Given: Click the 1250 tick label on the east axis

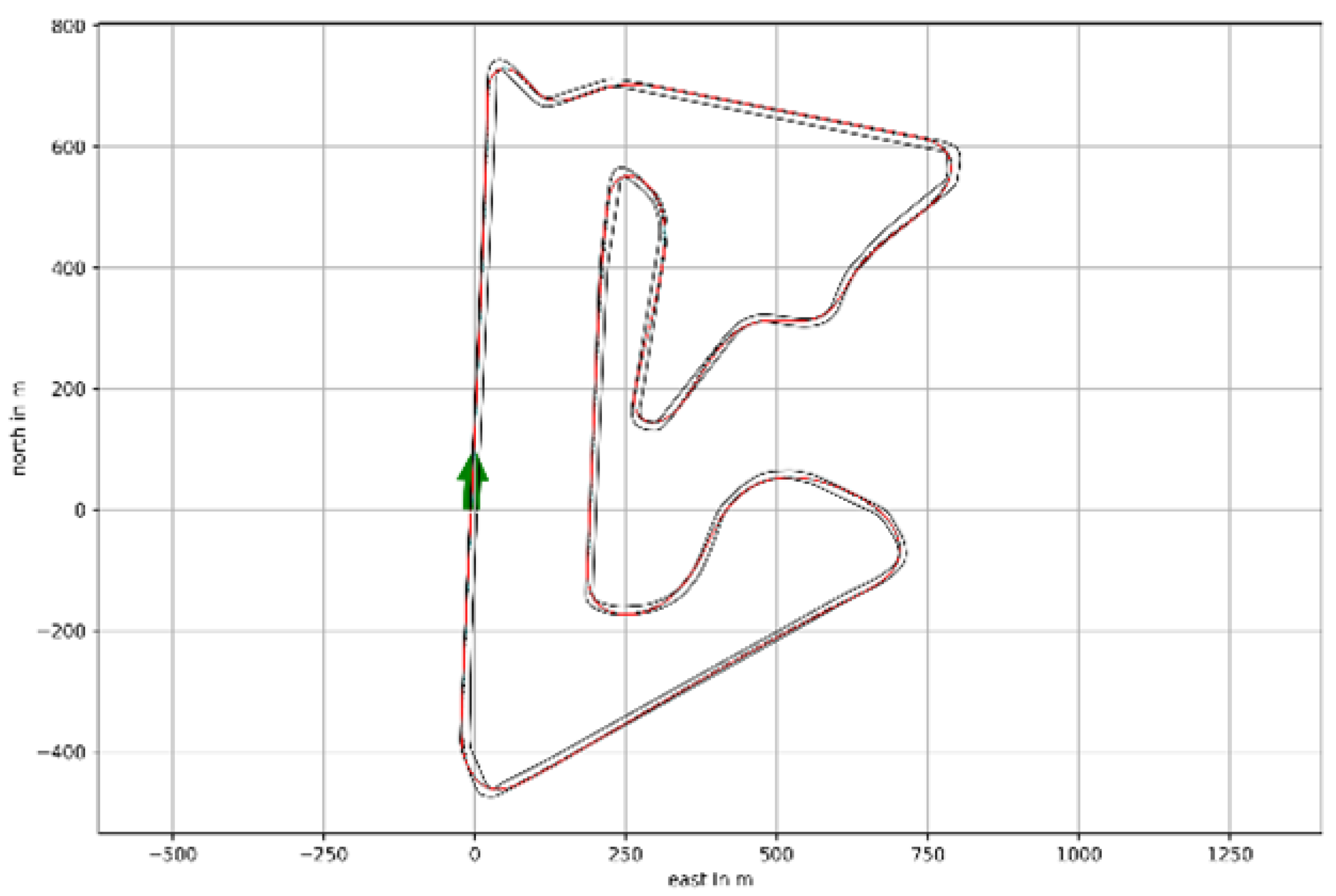Looking at the screenshot, I should [x=1230, y=855].
